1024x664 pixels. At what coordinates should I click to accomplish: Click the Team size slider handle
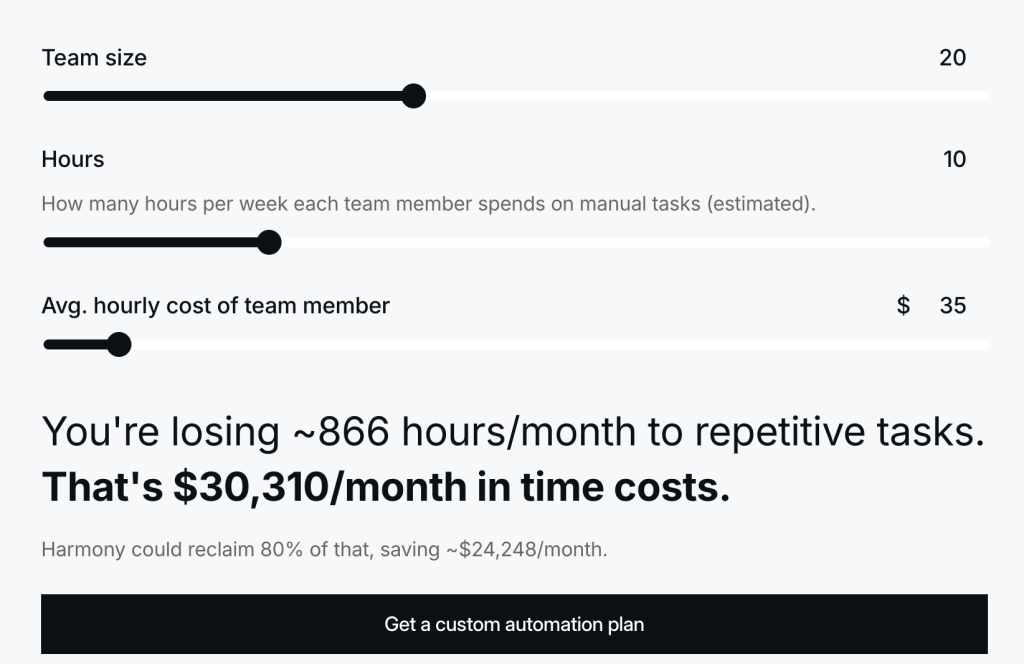(x=413, y=96)
